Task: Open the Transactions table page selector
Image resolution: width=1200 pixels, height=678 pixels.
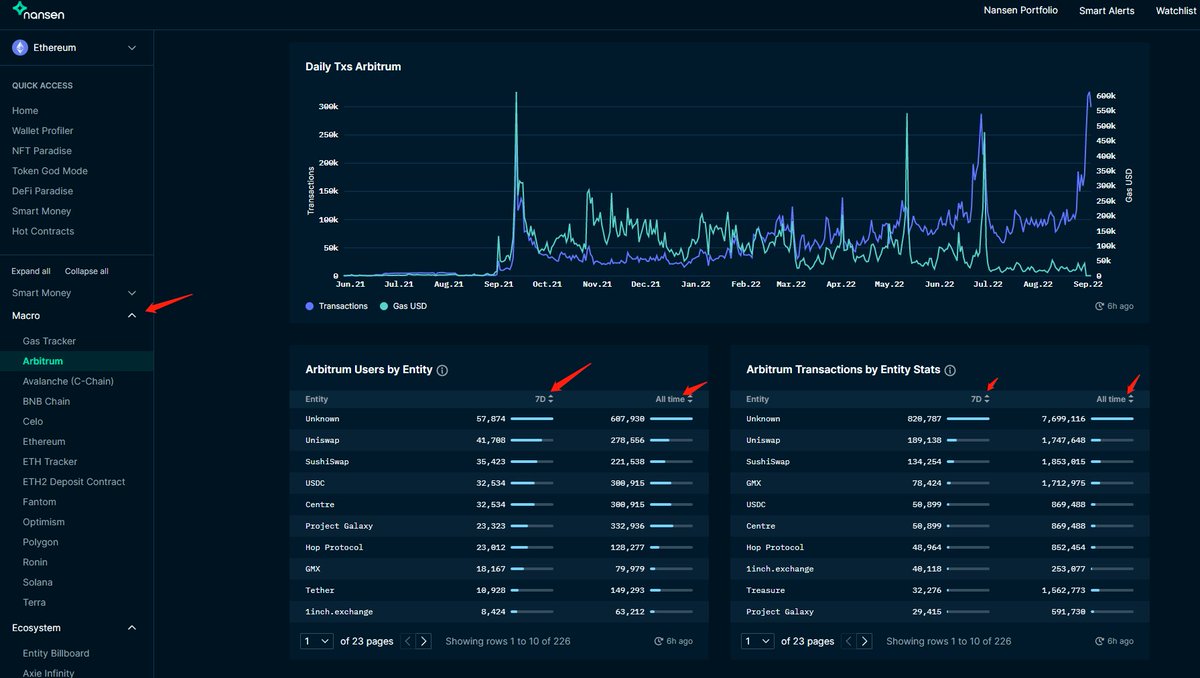Action: tap(758, 641)
